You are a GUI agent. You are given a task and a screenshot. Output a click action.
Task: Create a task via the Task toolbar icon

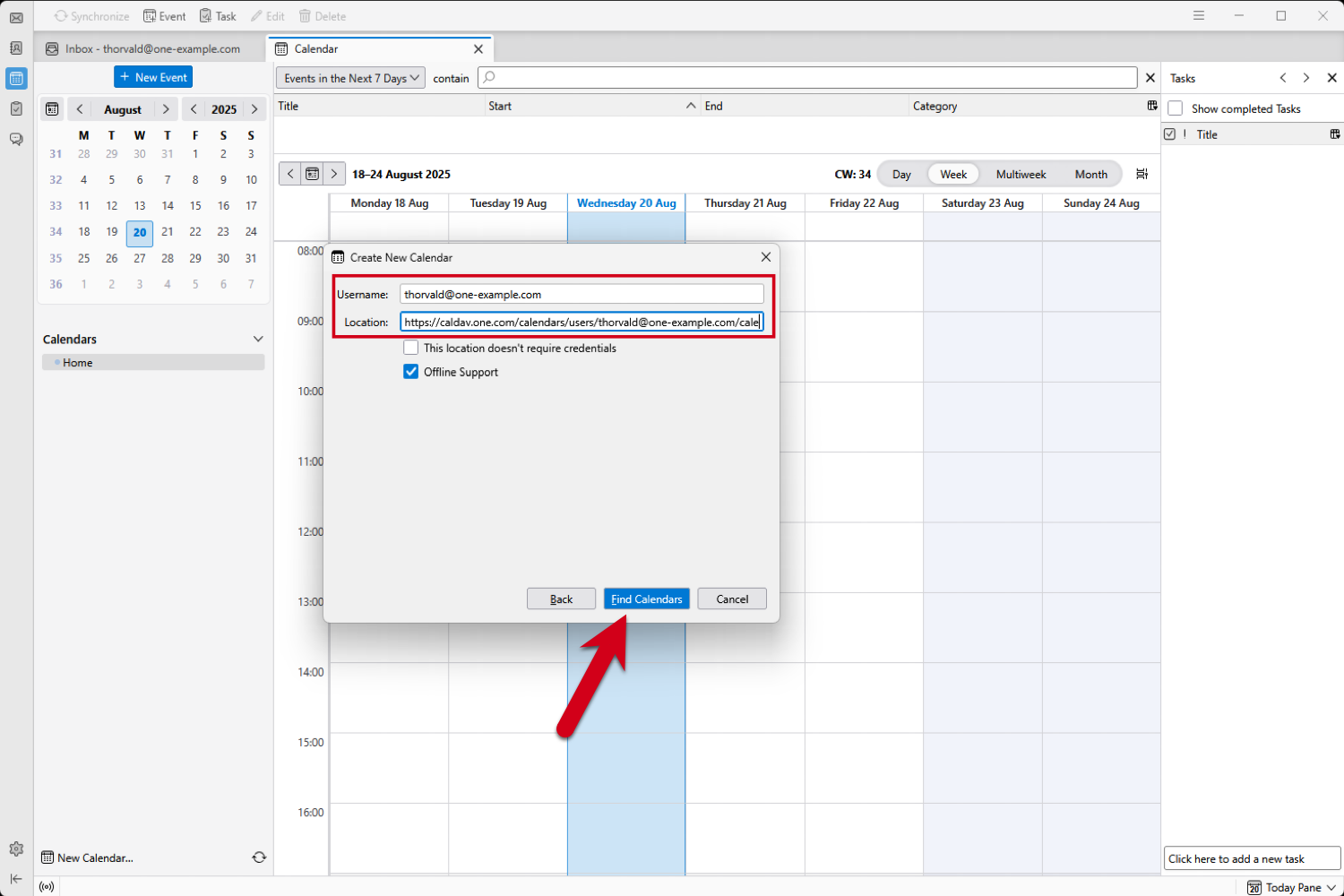(x=217, y=15)
